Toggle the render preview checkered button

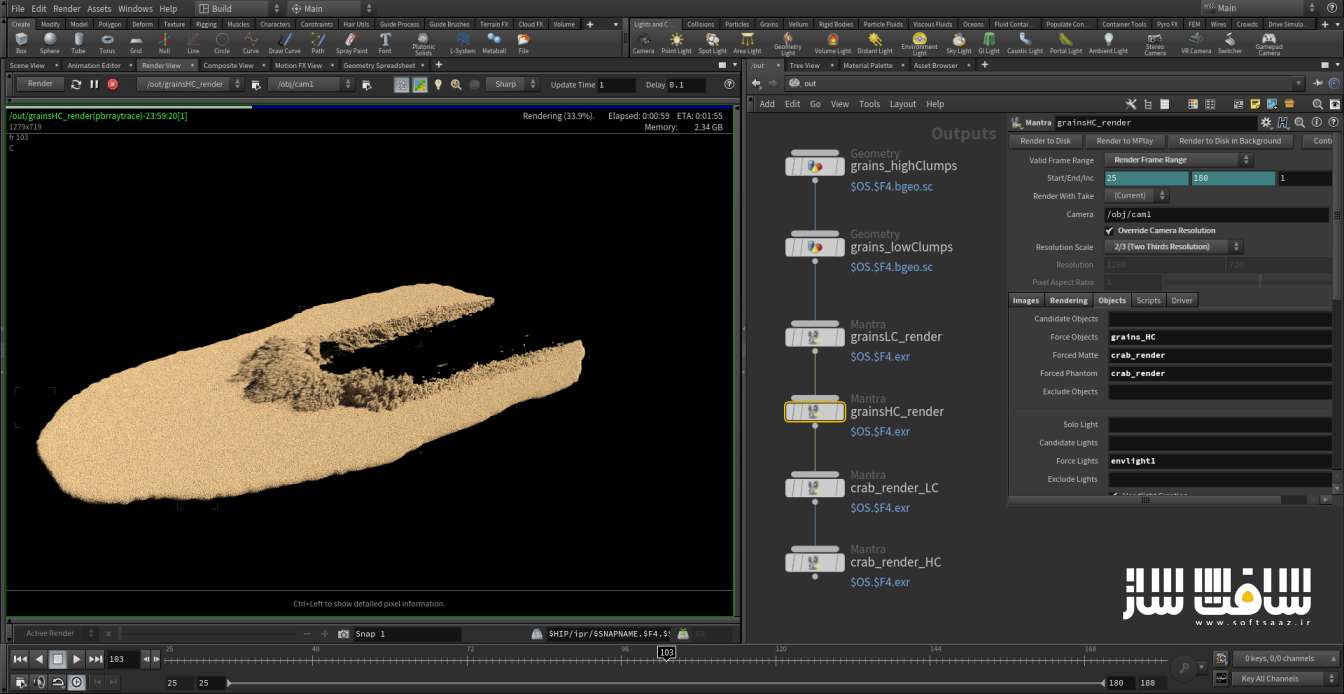click(401, 85)
